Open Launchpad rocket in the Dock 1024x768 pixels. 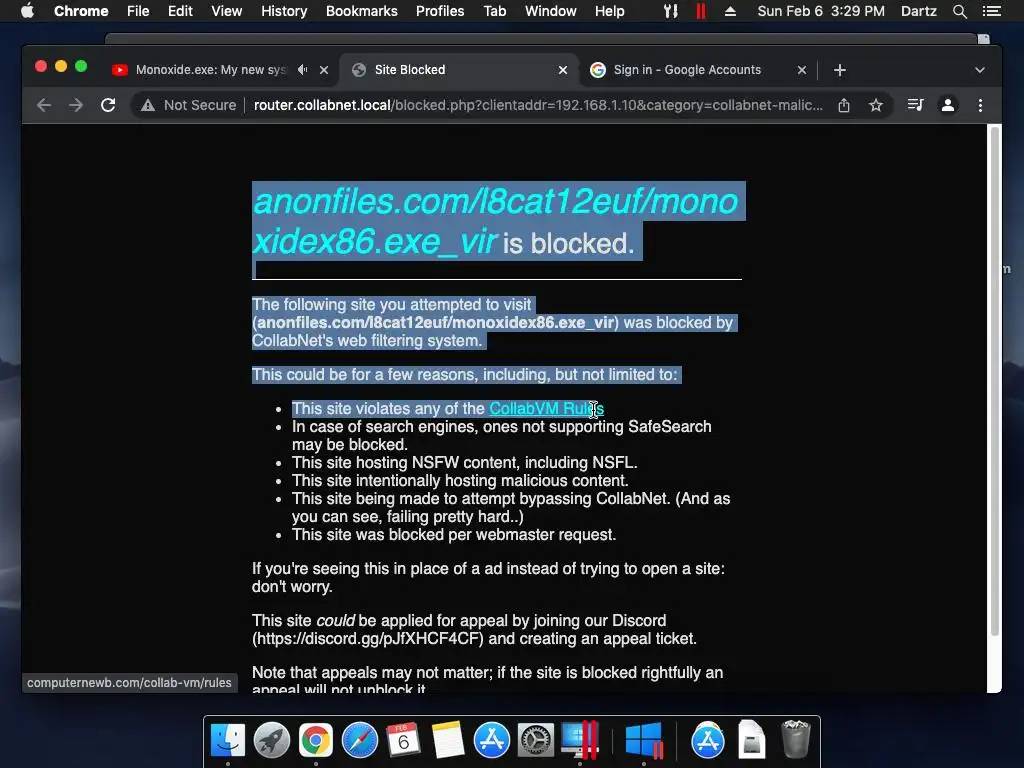[x=272, y=741]
